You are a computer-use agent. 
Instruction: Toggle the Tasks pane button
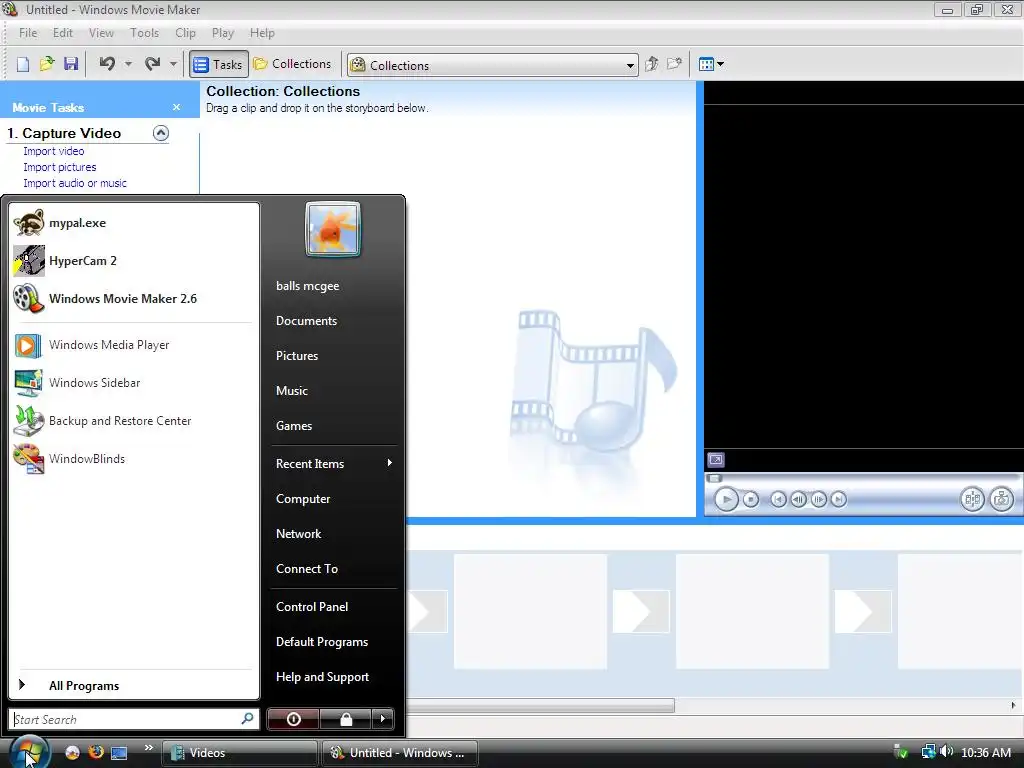point(219,64)
